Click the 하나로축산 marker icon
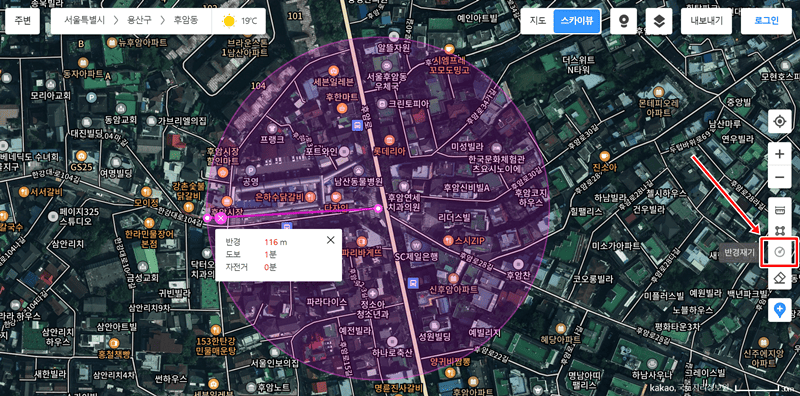Screen dimensions: 800x396 (392, 341)
